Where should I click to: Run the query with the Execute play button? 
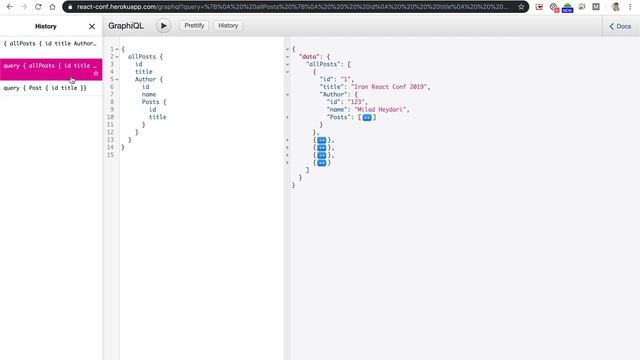(163, 26)
